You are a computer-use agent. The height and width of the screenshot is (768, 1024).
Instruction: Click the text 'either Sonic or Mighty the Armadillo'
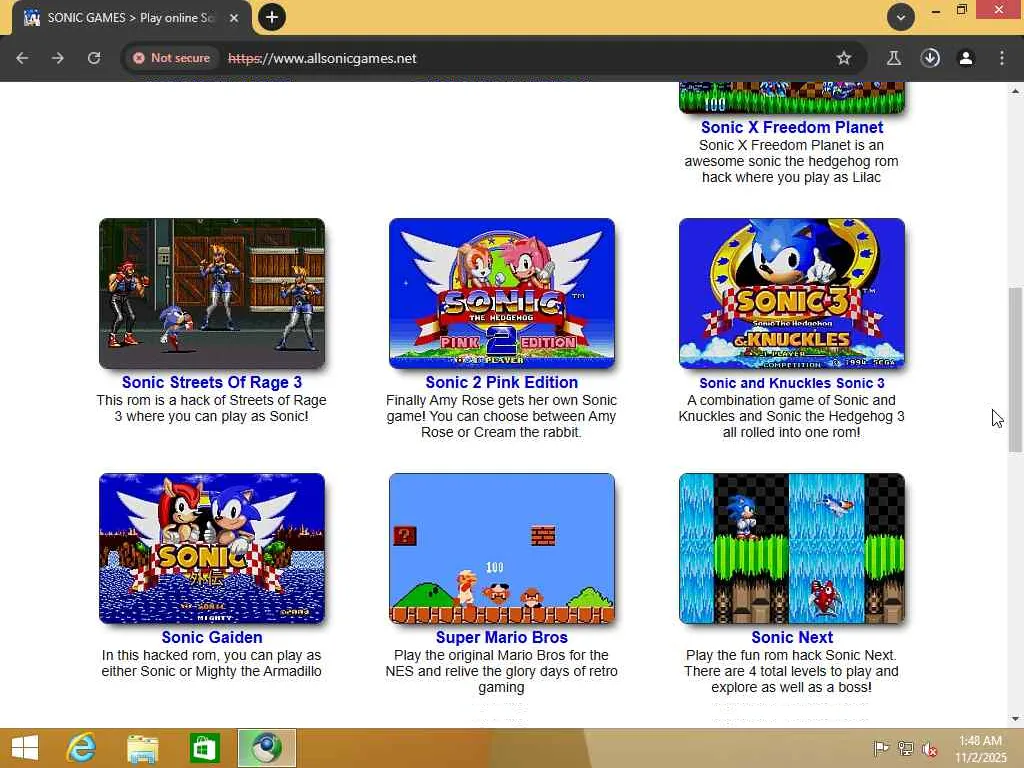[x=212, y=671]
